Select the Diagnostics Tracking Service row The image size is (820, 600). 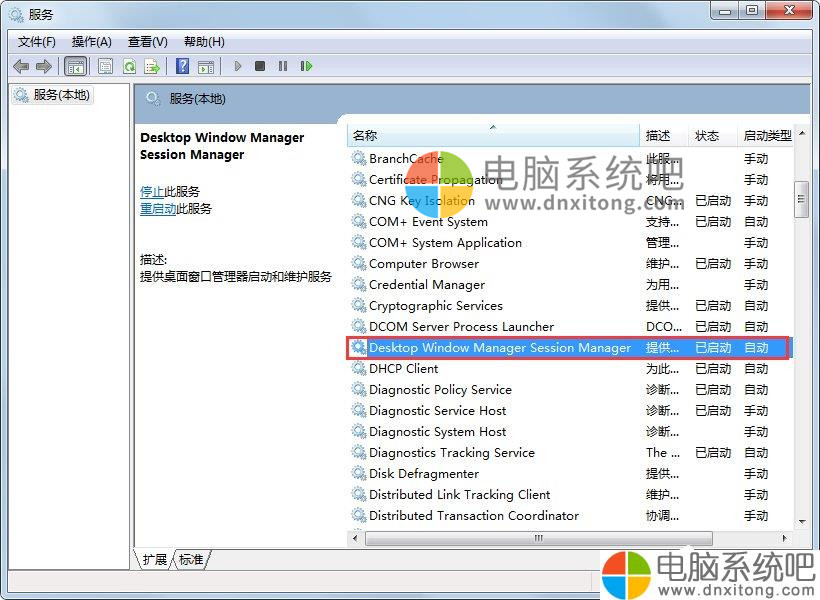tap(569, 452)
